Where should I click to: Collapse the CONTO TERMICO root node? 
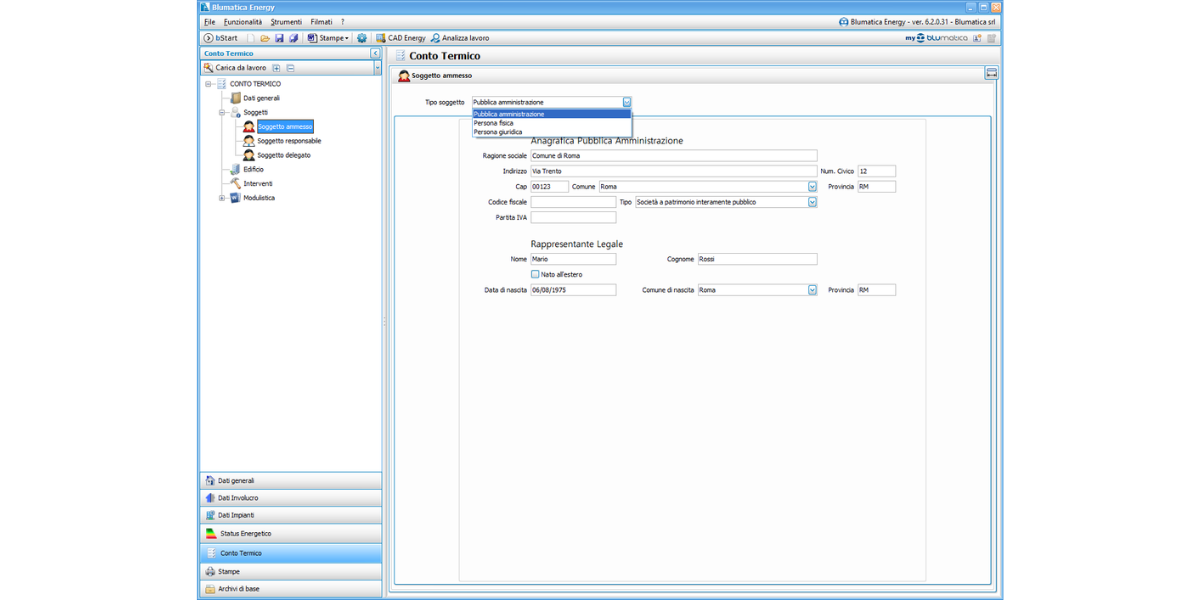209,84
